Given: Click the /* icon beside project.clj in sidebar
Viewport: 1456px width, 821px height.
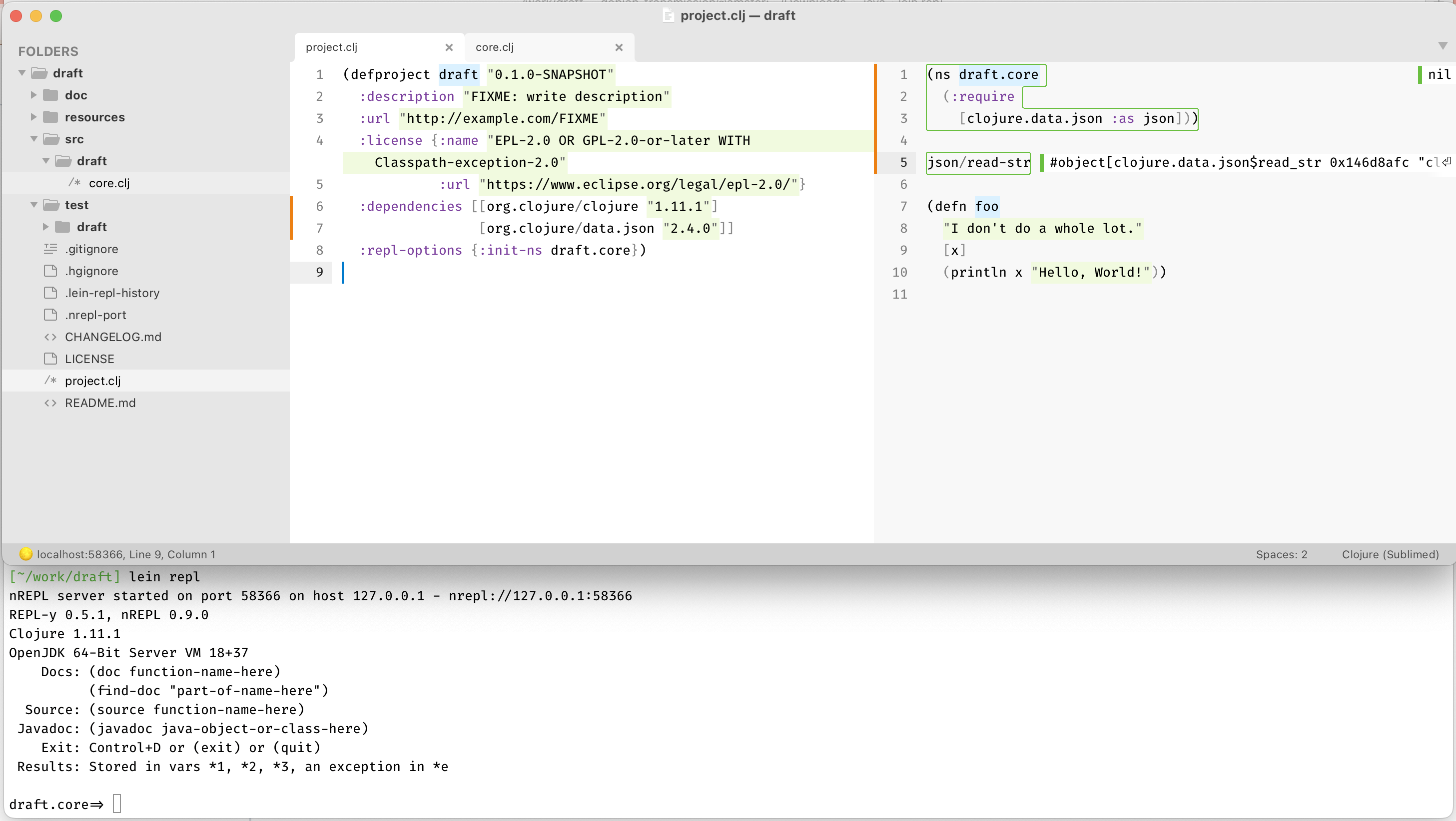Looking at the screenshot, I should coord(50,380).
